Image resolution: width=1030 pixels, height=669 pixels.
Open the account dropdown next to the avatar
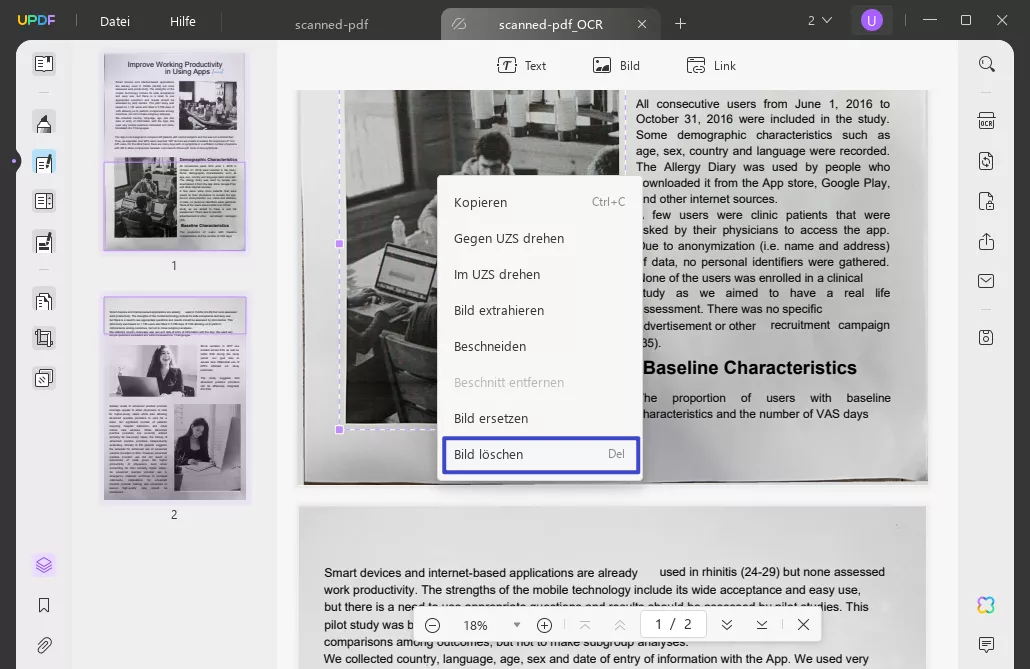tap(820, 20)
